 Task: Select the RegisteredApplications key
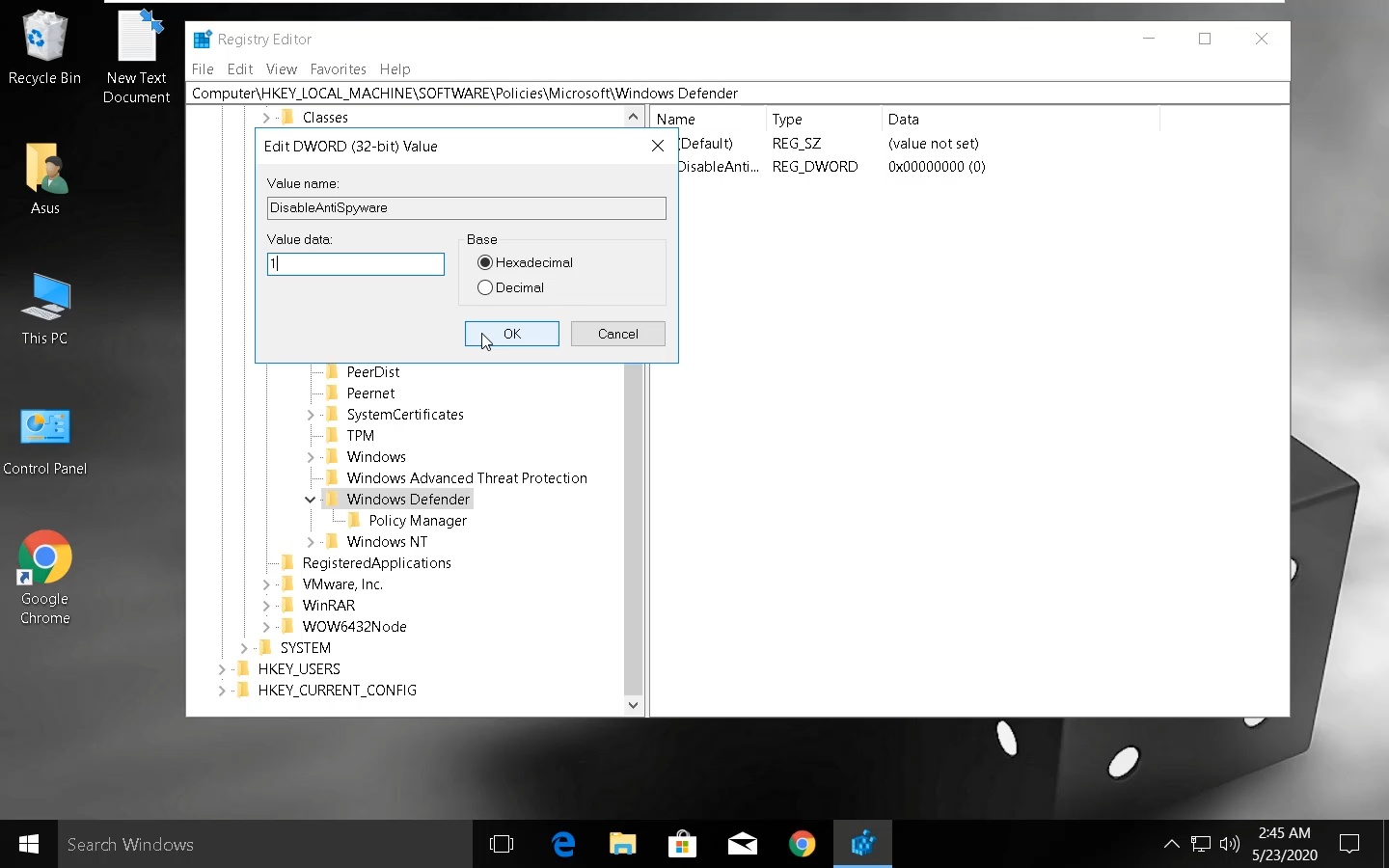pyautogui.click(x=377, y=563)
